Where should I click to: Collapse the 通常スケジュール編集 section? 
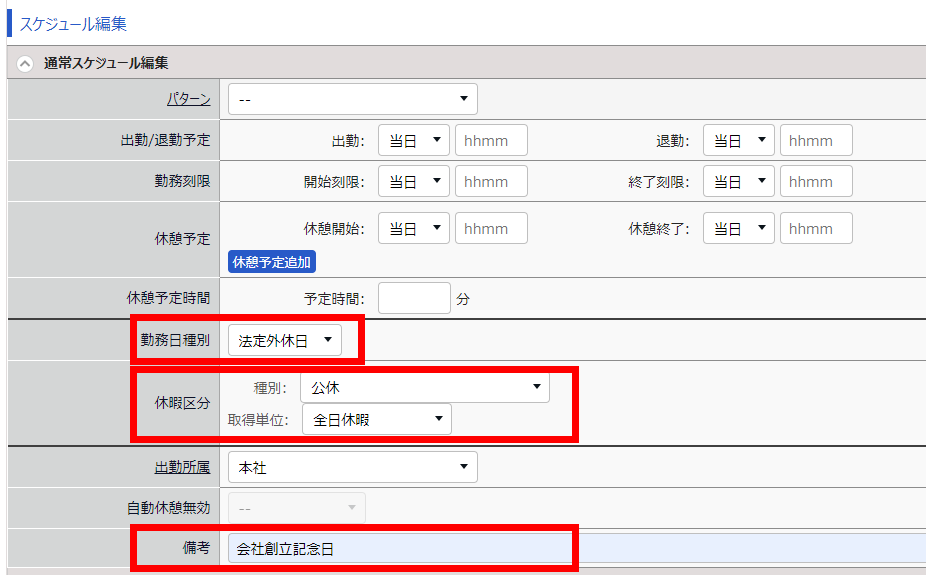tap(25, 63)
